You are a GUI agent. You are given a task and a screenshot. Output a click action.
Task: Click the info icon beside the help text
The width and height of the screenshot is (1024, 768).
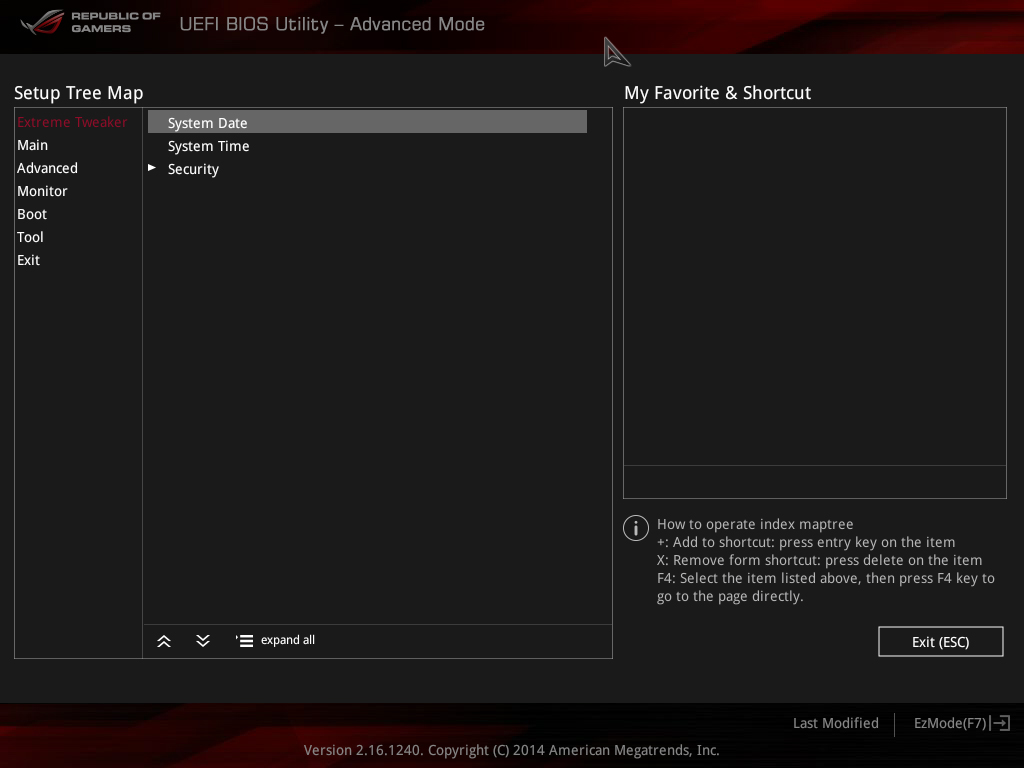click(x=635, y=528)
